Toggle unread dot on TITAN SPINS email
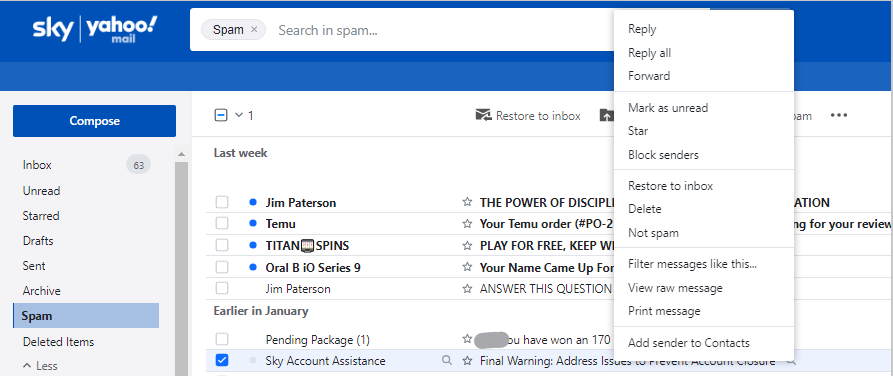Screen dimensions: 893x376 (253, 246)
